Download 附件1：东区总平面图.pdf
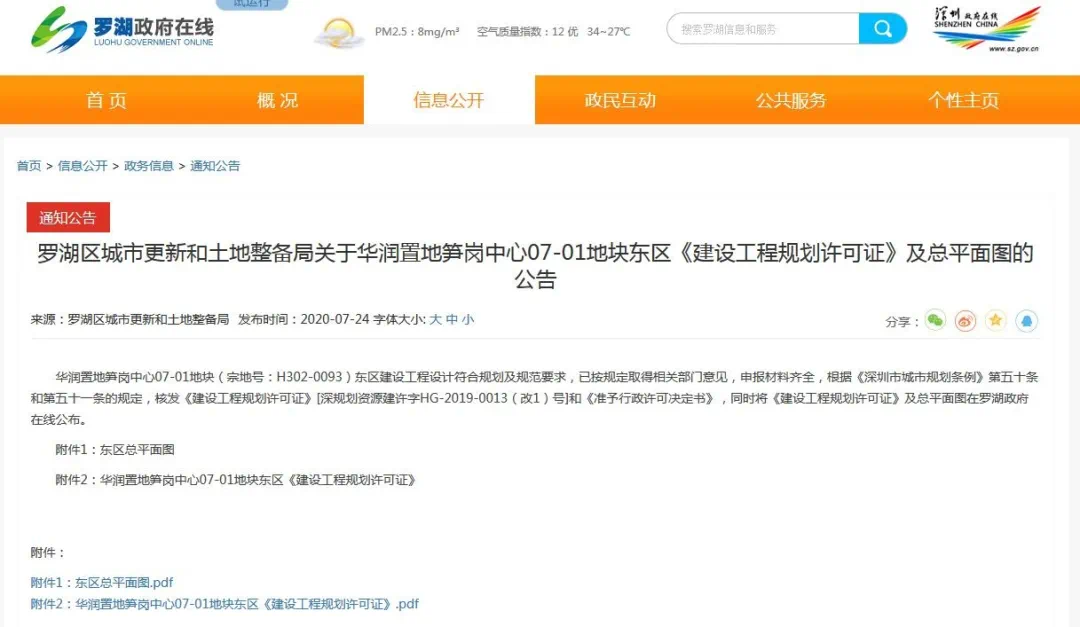Image resolution: width=1080 pixels, height=627 pixels. point(102,583)
